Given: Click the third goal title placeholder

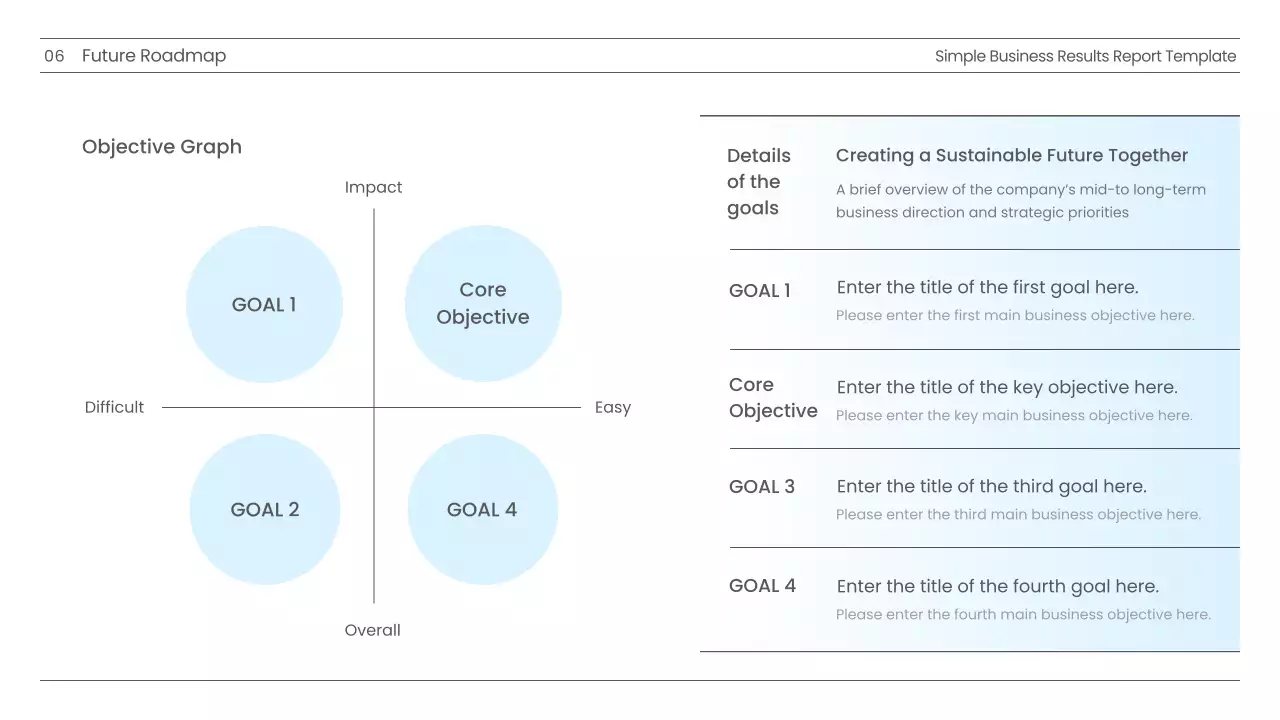Looking at the screenshot, I should [991, 486].
